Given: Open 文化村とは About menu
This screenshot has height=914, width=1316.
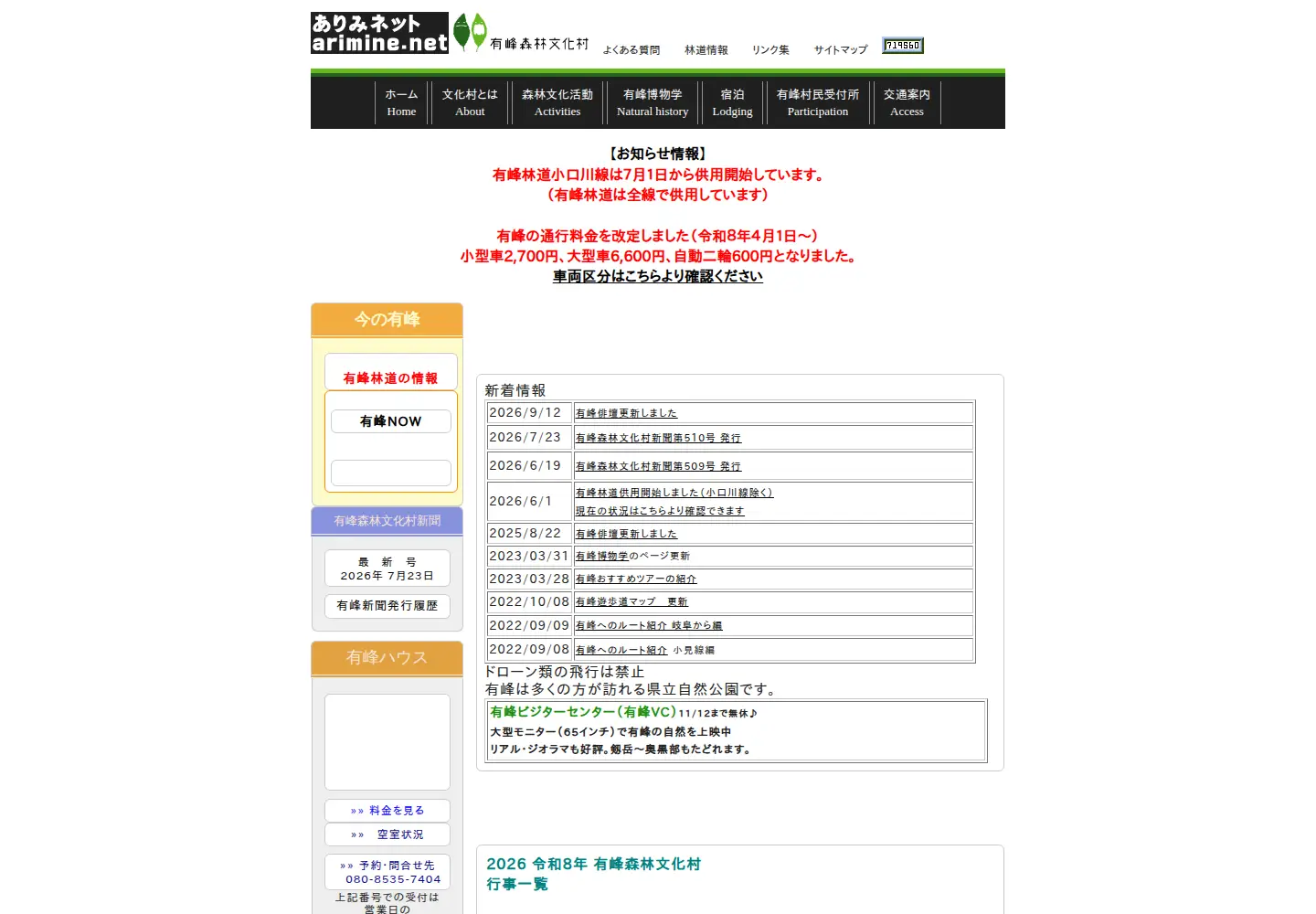Looking at the screenshot, I should (470, 102).
